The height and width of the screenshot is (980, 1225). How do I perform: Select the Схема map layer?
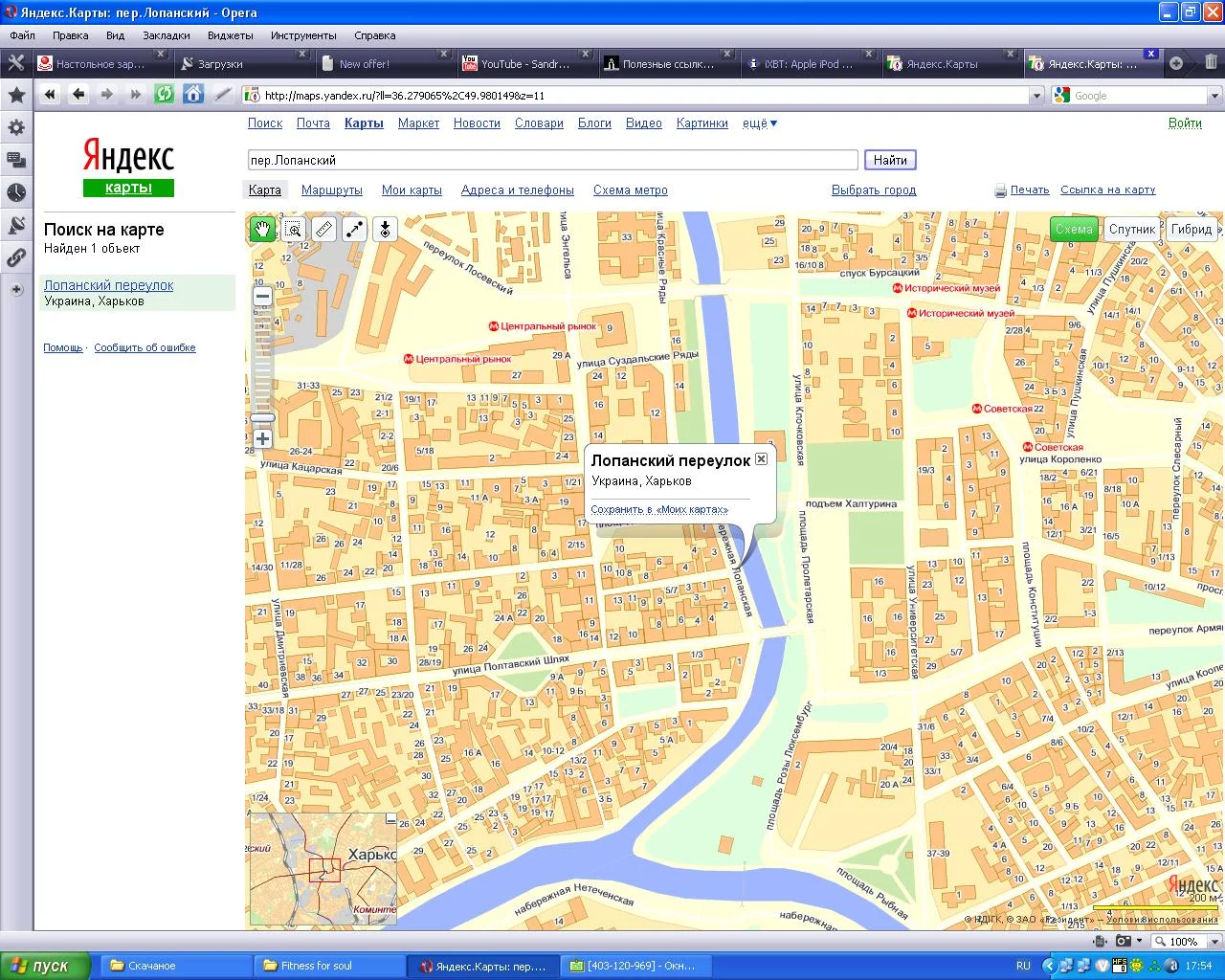pos(1074,229)
